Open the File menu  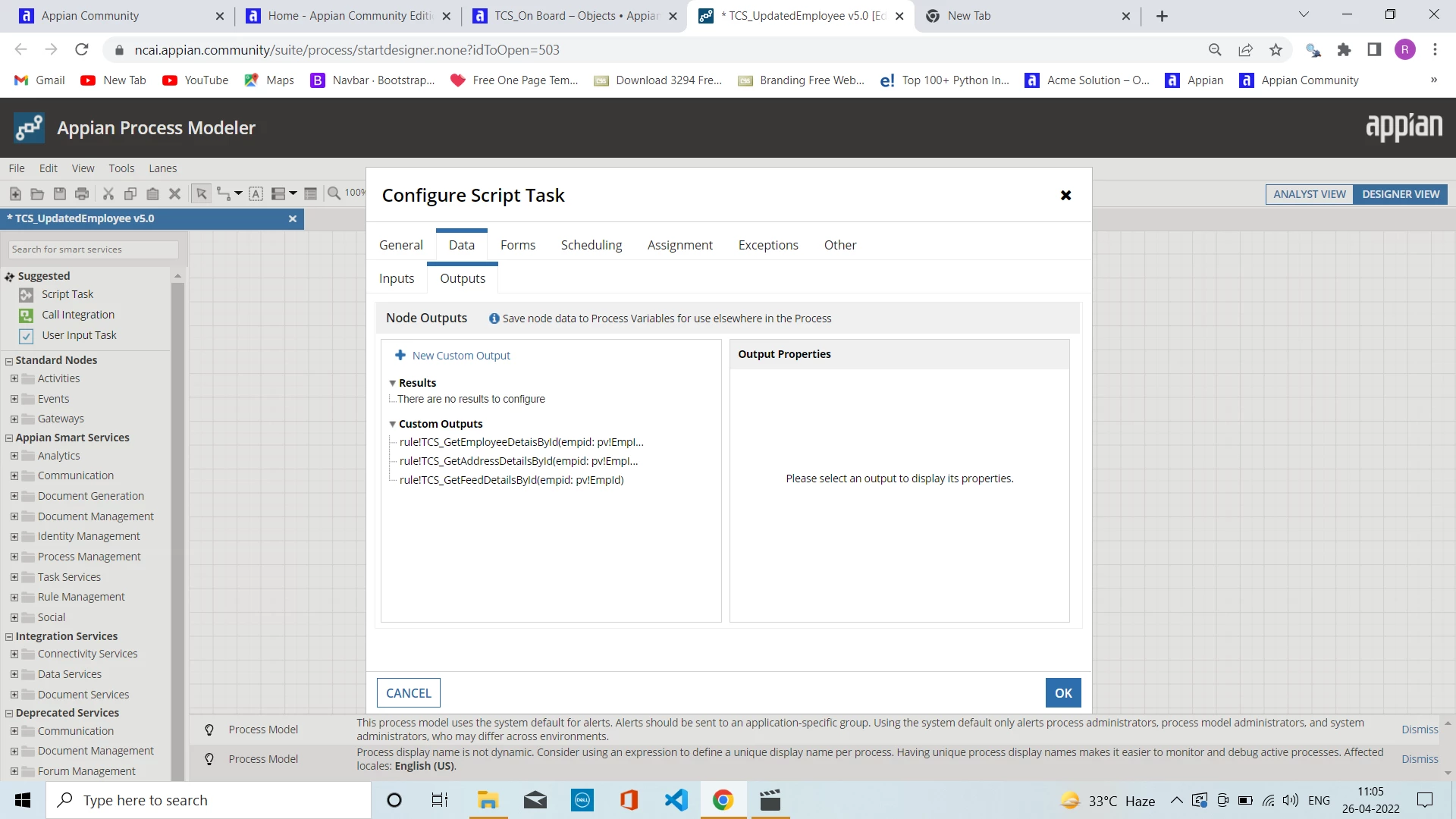17,168
